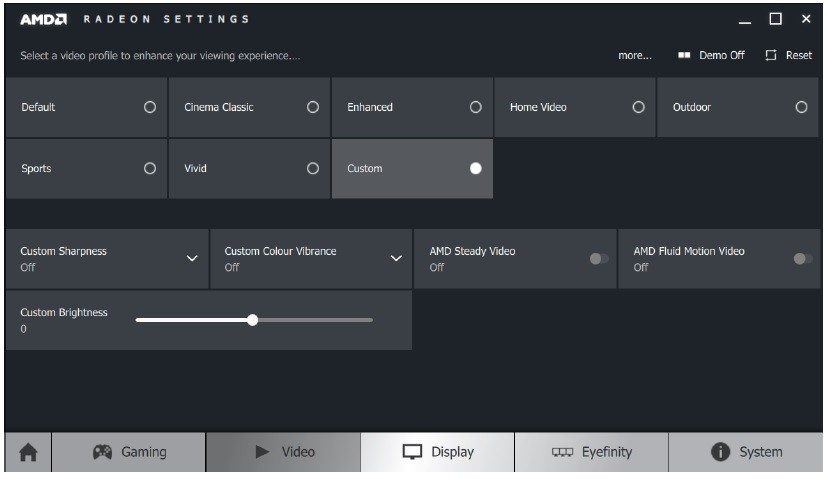827x479 pixels.
Task: Click the Demo mode split-screen icon
Action: [684, 55]
